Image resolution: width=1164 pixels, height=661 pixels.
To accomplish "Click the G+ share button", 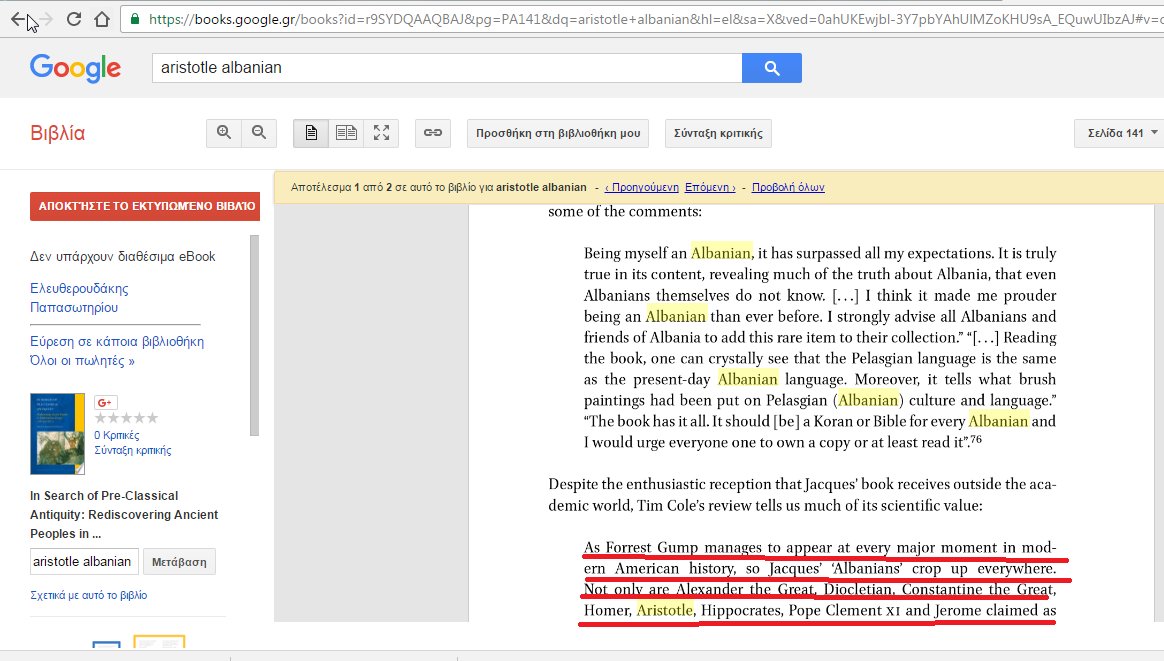I will tap(105, 403).
